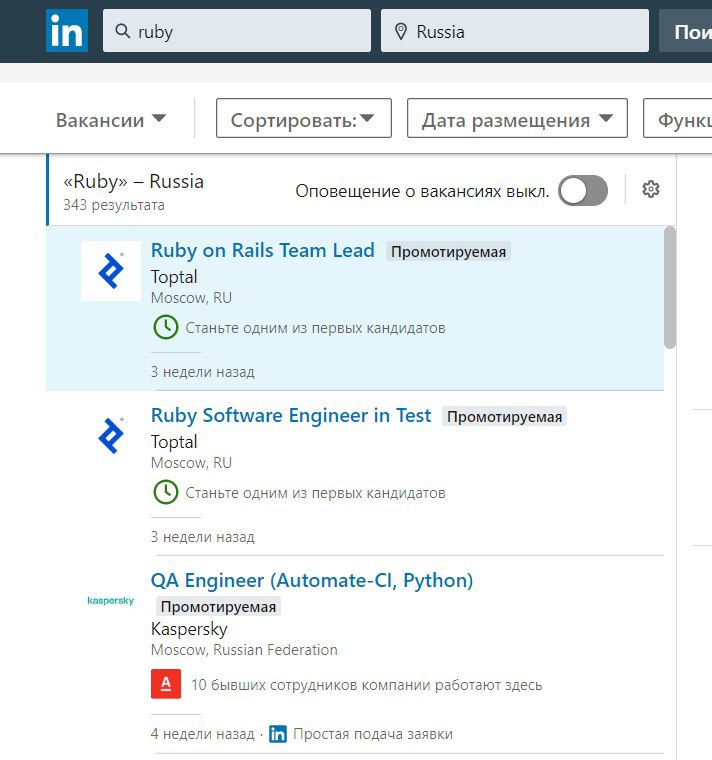Click Станьте одним из первых in Software Engineer card
The image size is (712, 760).
(x=316, y=492)
